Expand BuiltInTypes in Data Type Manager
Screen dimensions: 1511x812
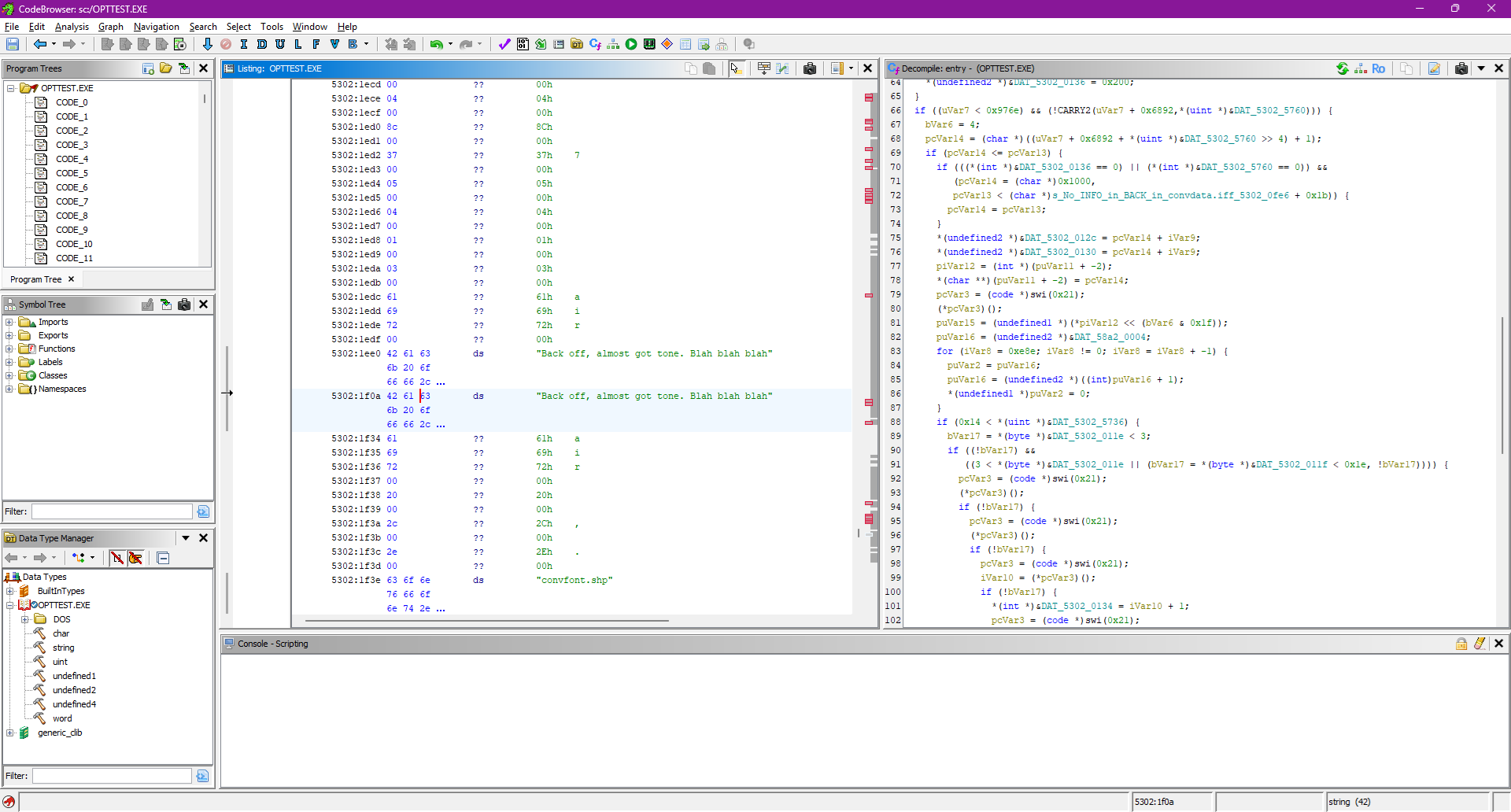(10, 591)
